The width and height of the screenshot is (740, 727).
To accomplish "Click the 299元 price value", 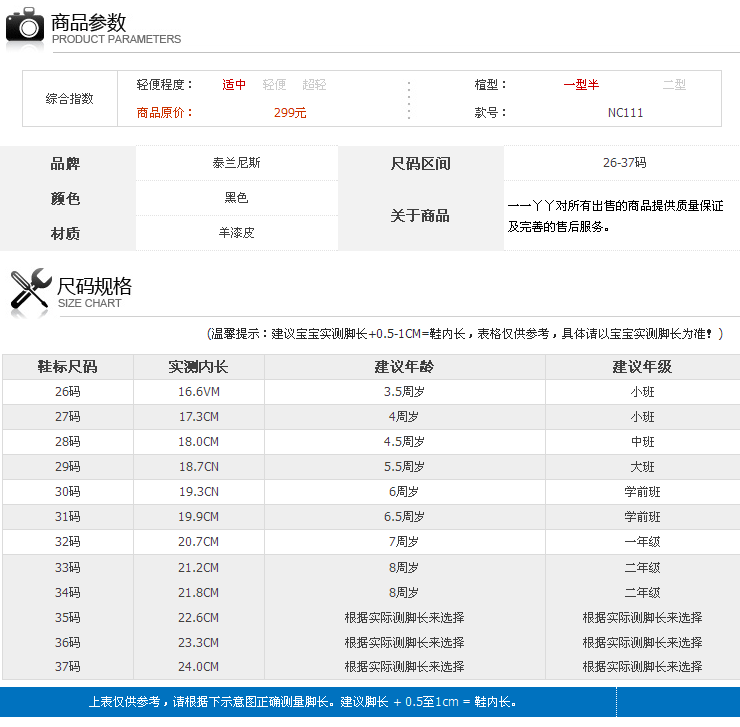I will [290, 112].
